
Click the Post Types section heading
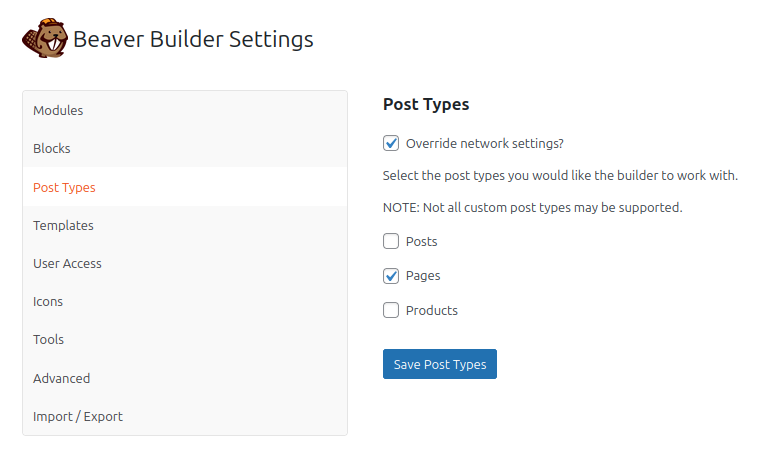tap(426, 104)
